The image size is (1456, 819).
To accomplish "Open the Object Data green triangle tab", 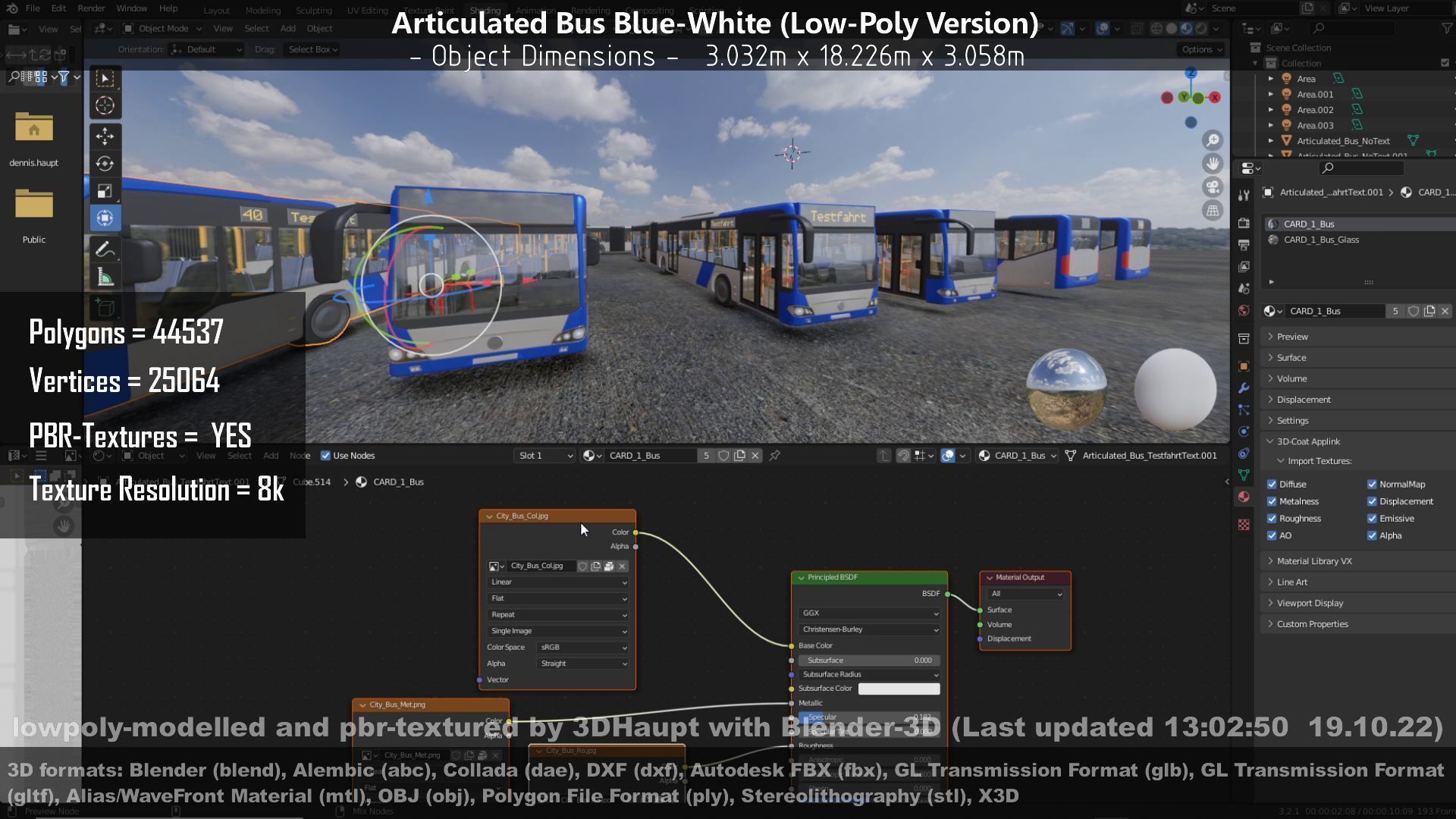I will (x=1244, y=475).
